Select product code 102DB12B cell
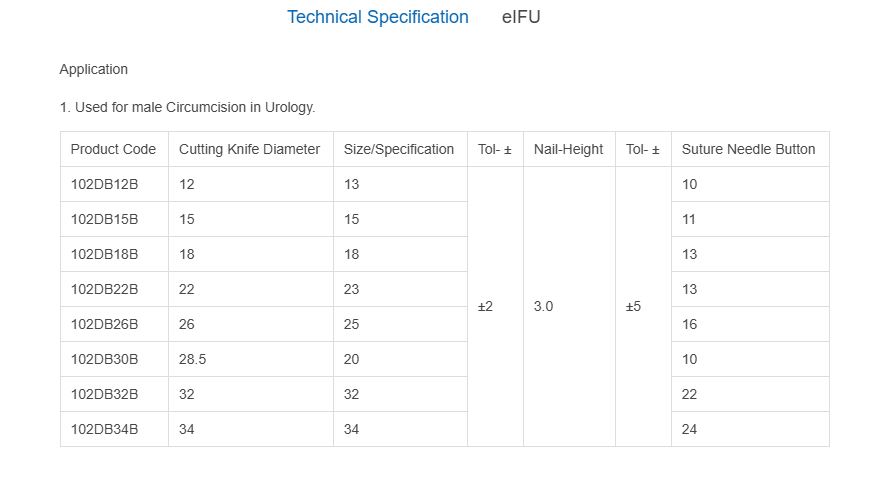The height and width of the screenshot is (495, 889). [x=104, y=184]
